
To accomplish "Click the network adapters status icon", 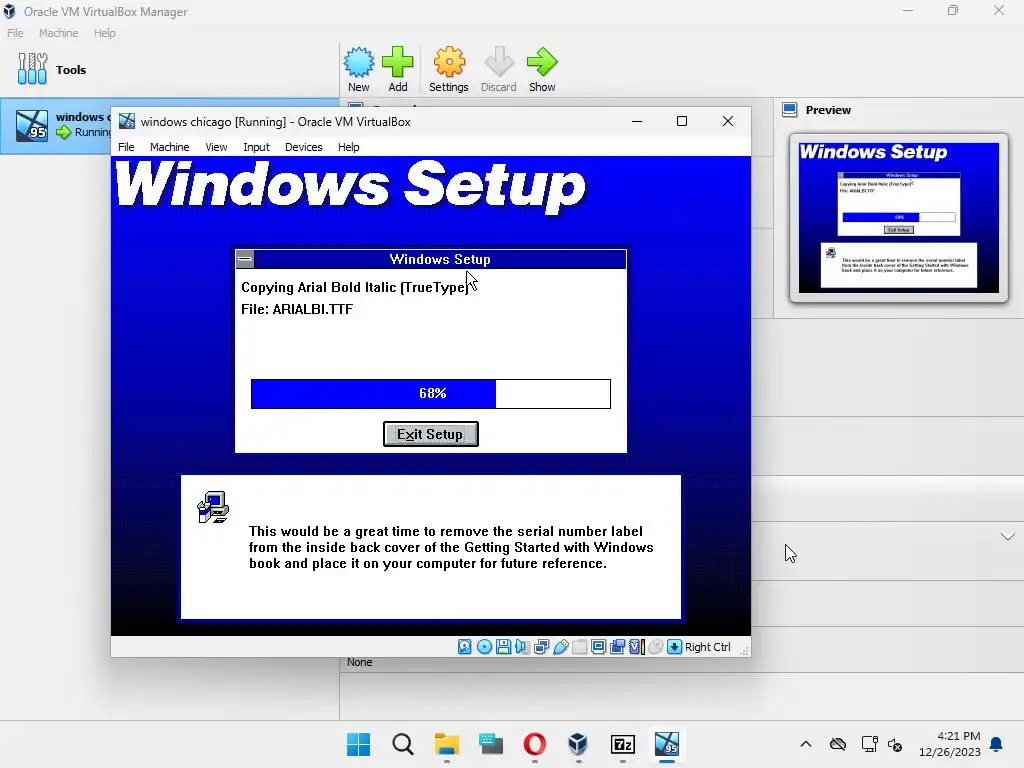I will tap(541, 647).
